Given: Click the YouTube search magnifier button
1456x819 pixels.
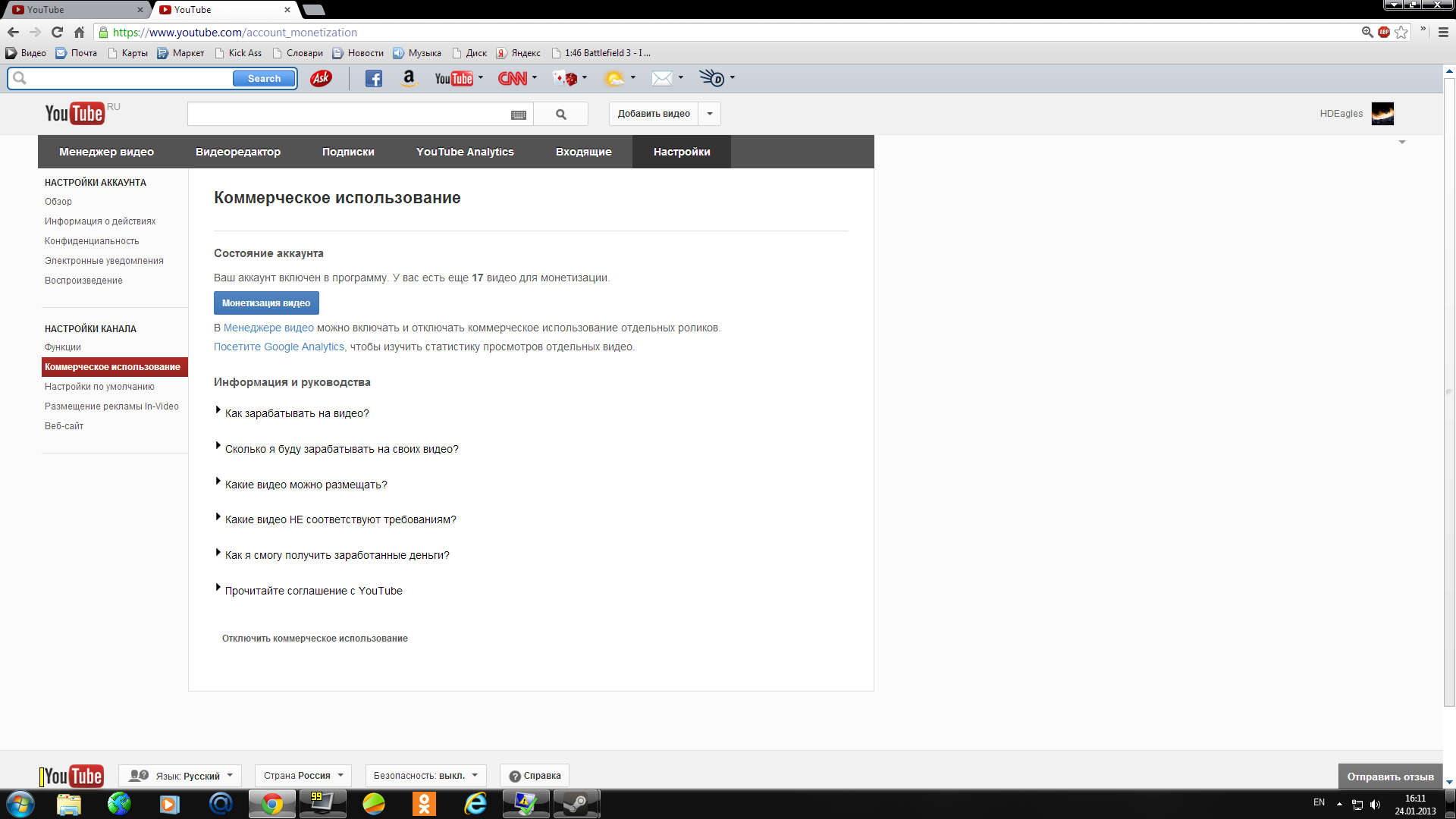Looking at the screenshot, I should click(560, 115).
